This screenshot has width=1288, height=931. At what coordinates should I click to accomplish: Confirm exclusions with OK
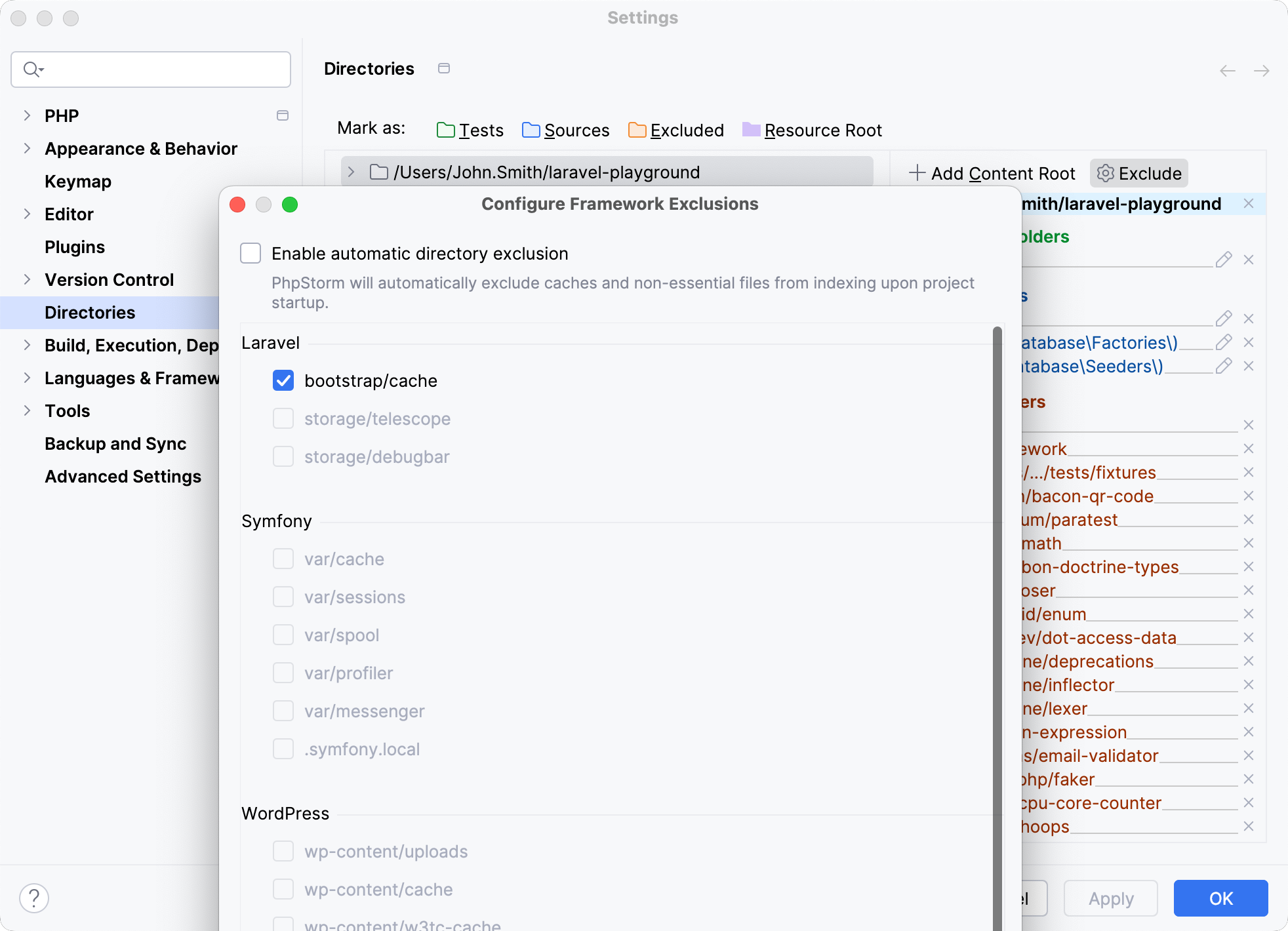(1220, 898)
